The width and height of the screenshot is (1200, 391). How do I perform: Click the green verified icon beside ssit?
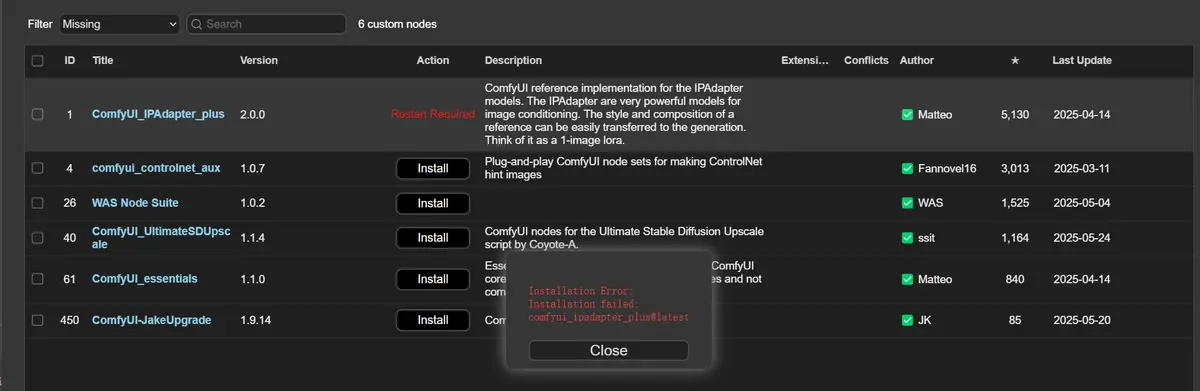click(x=907, y=237)
